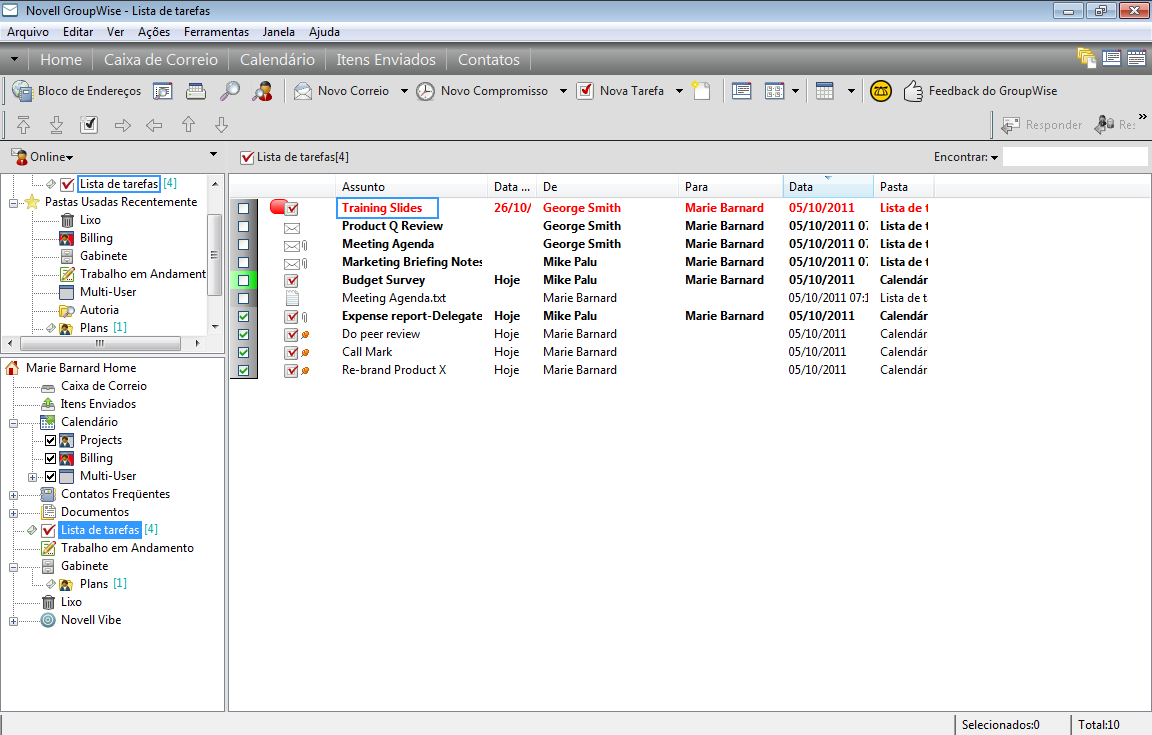Click the move-to-bottom arrow icon

click(x=57, y=125)
